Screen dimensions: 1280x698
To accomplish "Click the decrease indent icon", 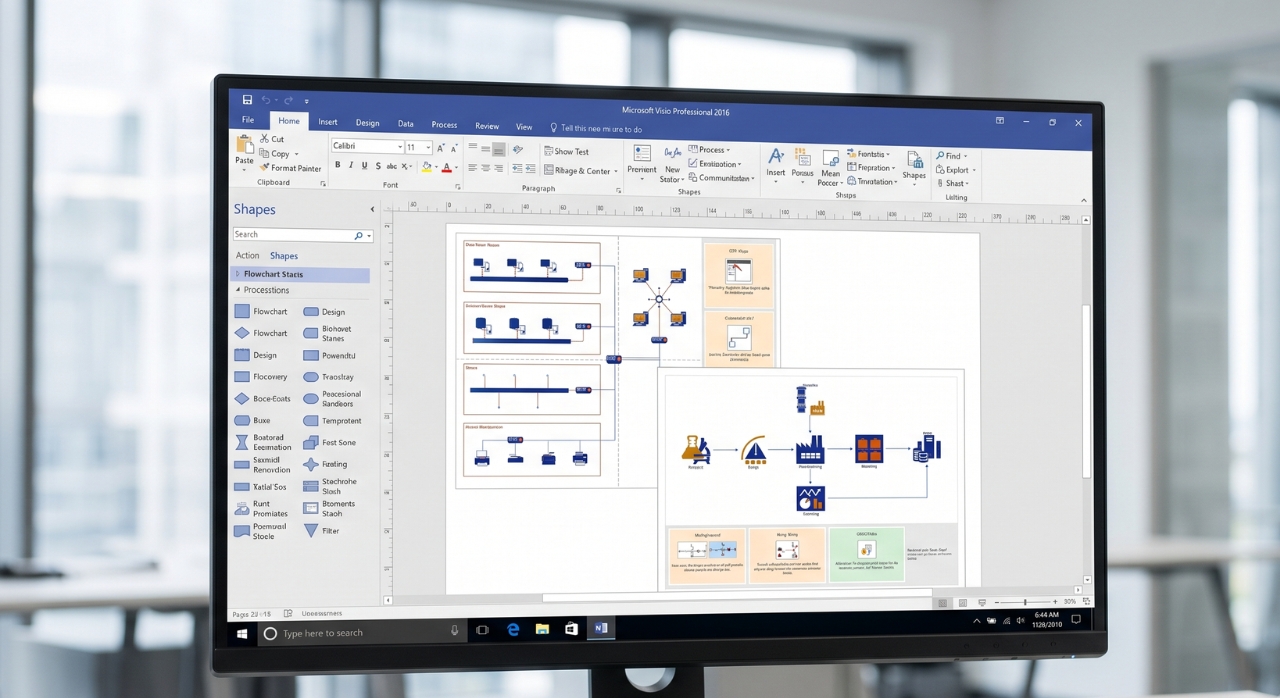I will click(x=517, y=168).
